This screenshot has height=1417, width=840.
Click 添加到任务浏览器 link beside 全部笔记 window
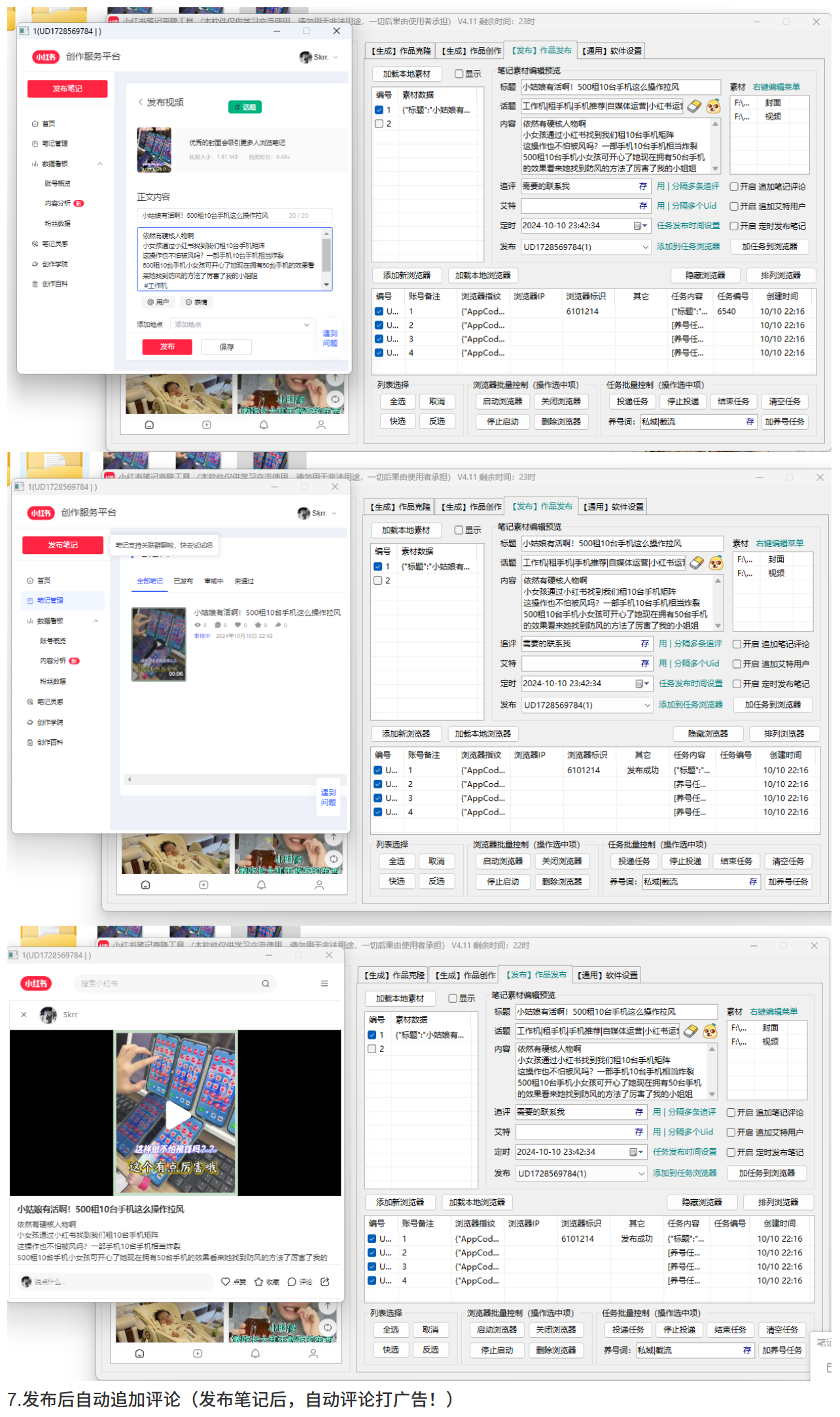690,705
